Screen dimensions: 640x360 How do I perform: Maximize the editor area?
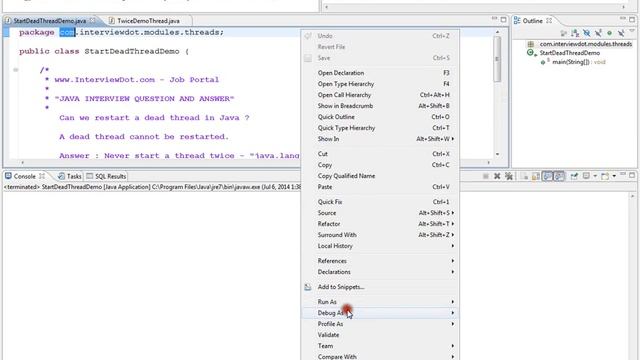point(503,20)
